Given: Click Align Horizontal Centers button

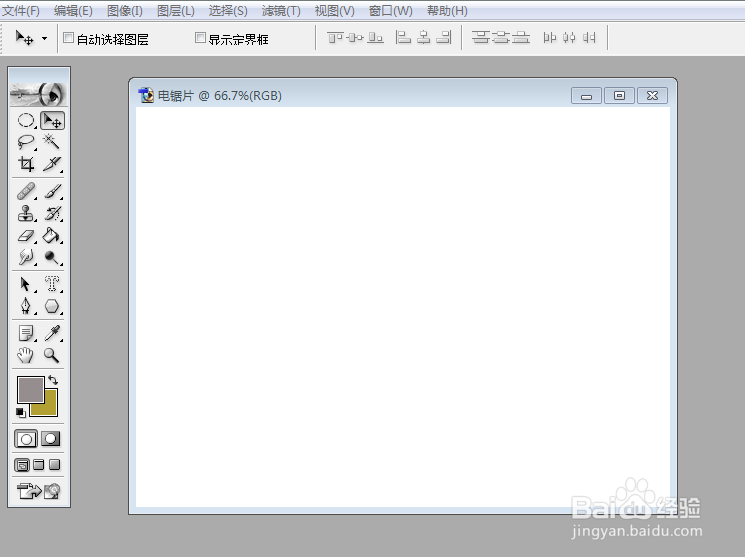Looking at the screenshot, I should tap(423, 37).
